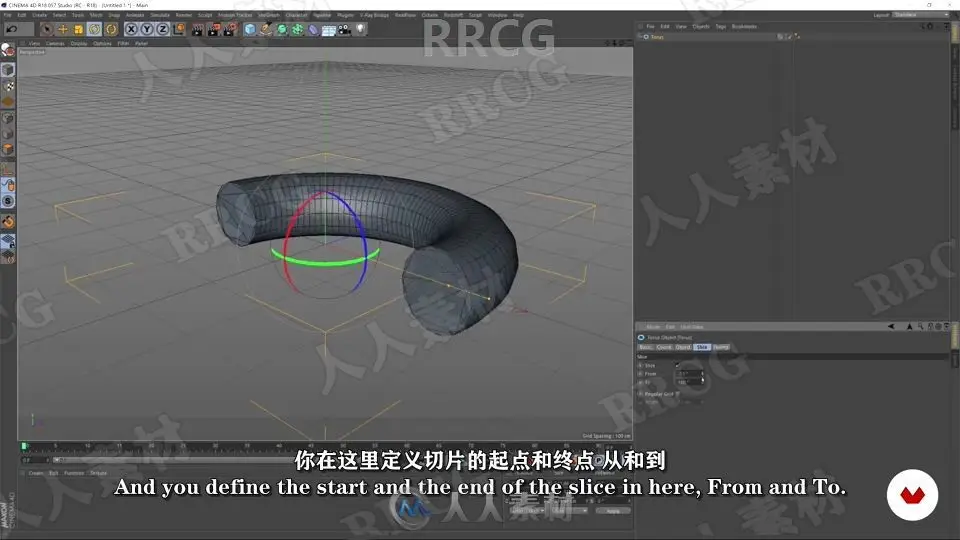Toggle the Locked Workplane icon

click(8, 241)
